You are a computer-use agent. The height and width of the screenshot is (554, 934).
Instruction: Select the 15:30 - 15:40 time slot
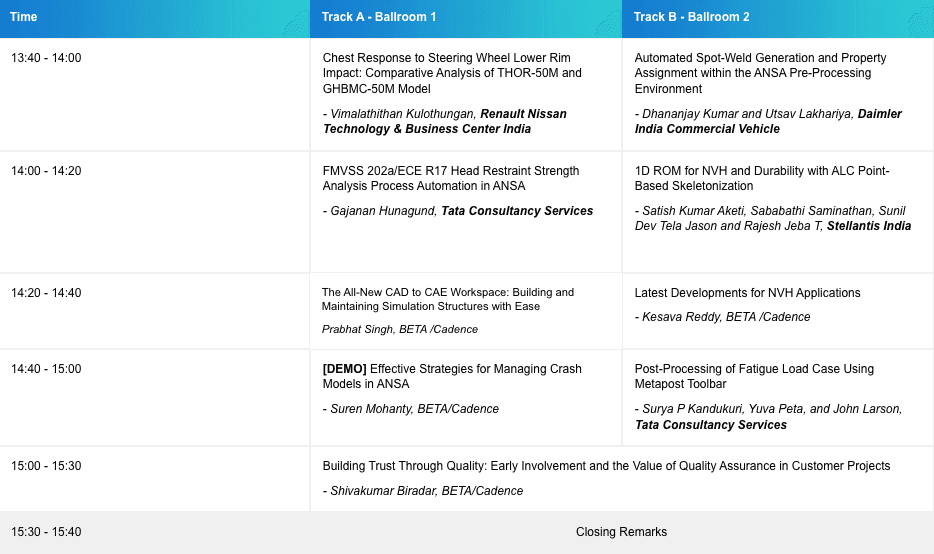tap(46, 532)
